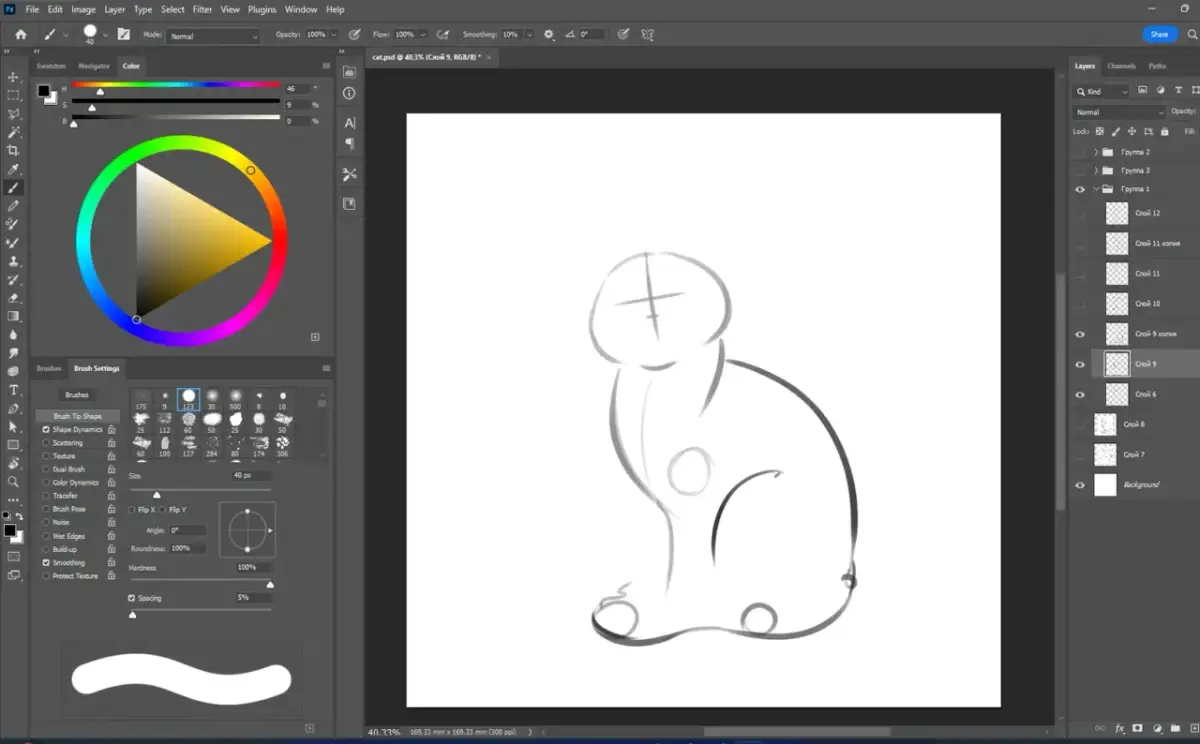Open the brush Mode dropdown
This screenshot has width=1200, height=744.
(213, 35)
